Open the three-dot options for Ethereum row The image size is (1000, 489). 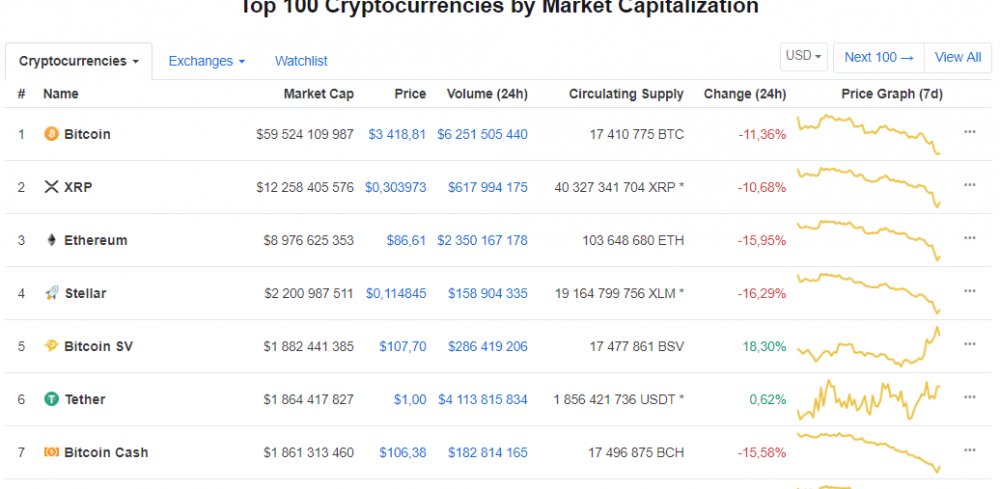click(969, 238)
